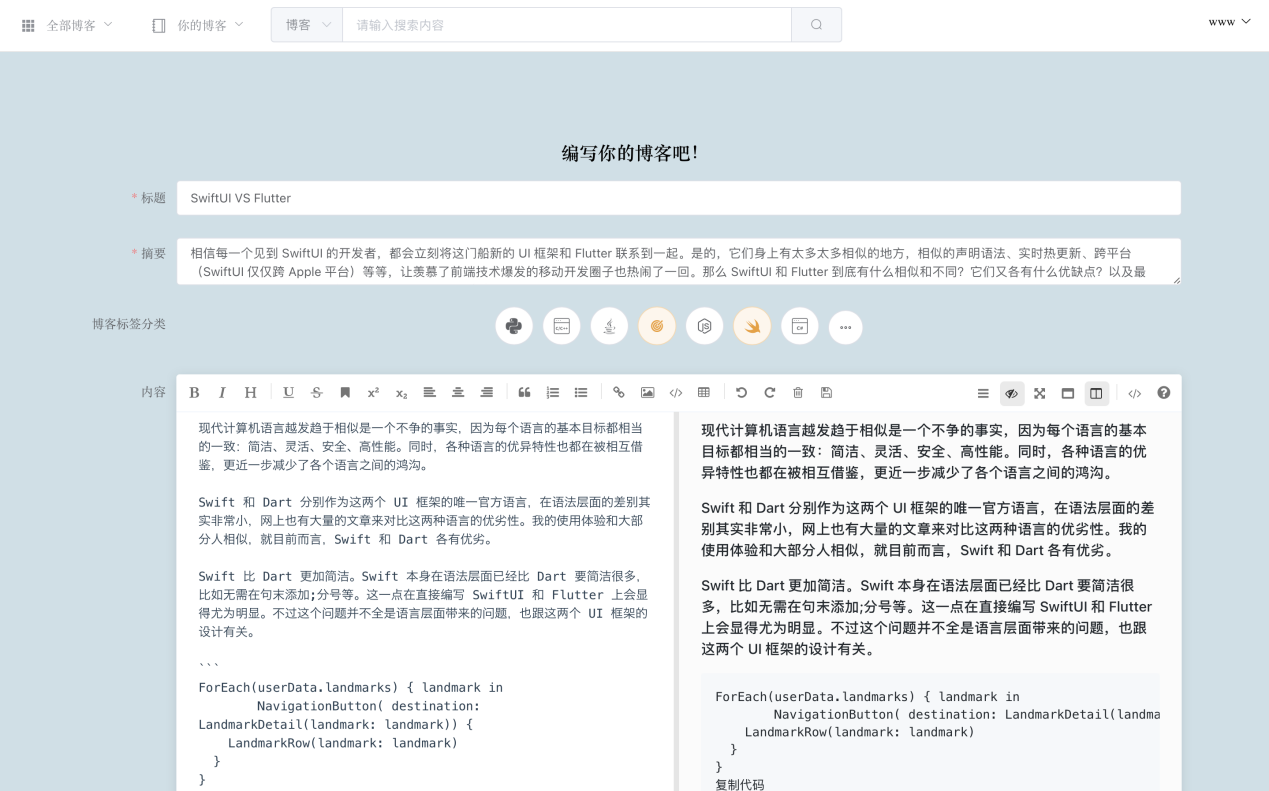
Task: Select the Python blog tag
Action: point(514,326)
